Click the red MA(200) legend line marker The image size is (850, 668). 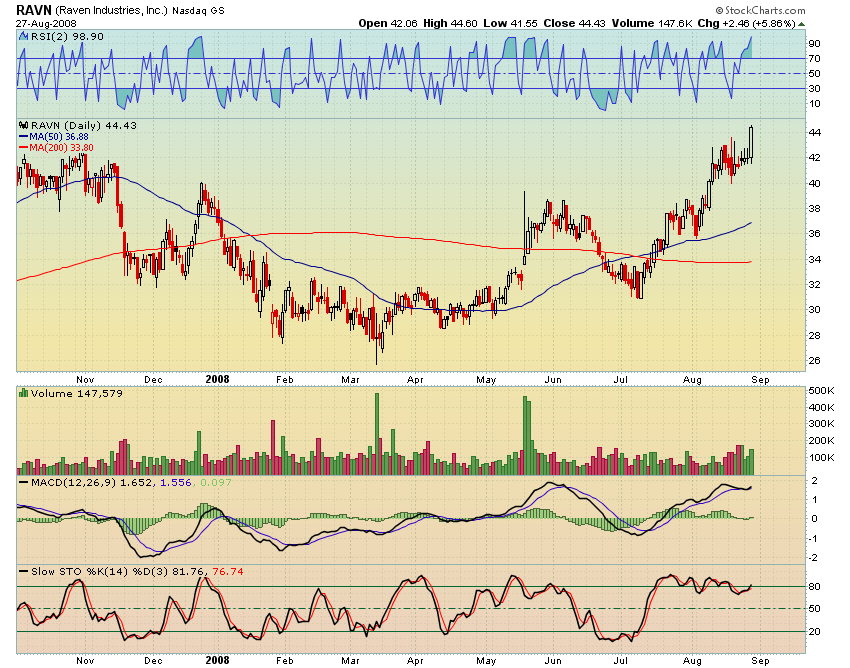(23, 147)
